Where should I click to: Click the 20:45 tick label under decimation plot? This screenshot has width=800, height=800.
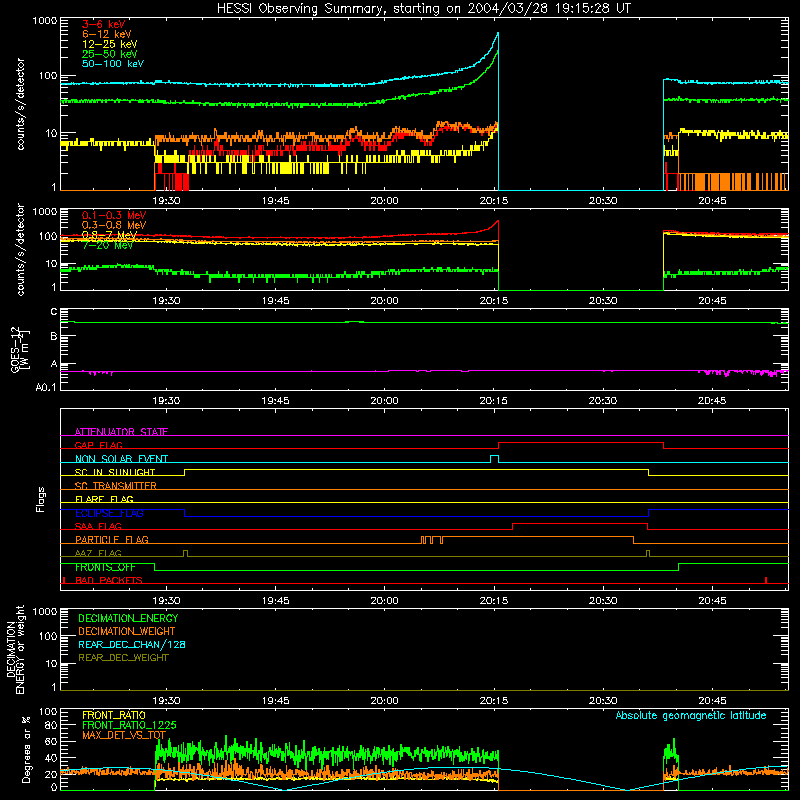click(x=712, y=701)
